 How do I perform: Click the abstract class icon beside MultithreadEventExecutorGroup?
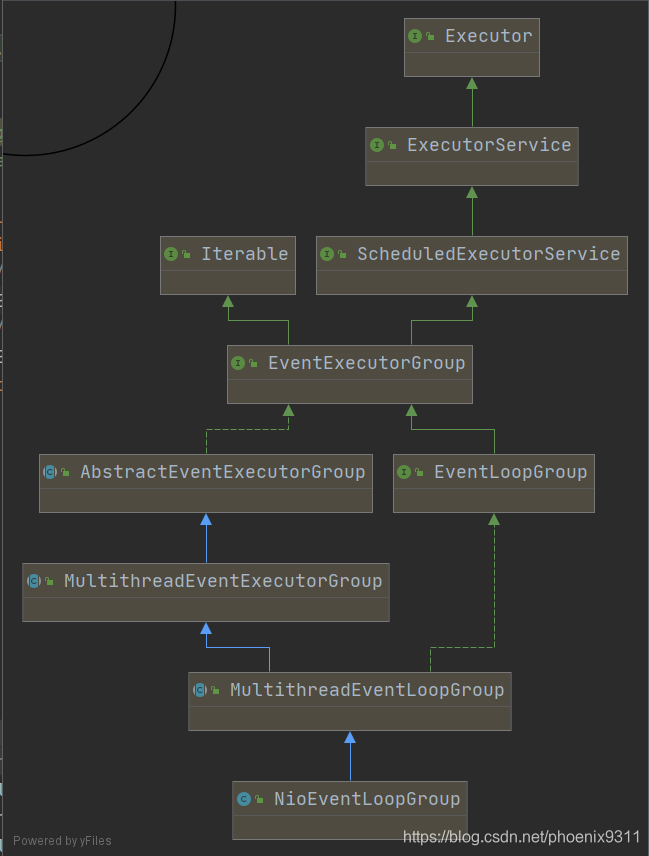point(34,581)
